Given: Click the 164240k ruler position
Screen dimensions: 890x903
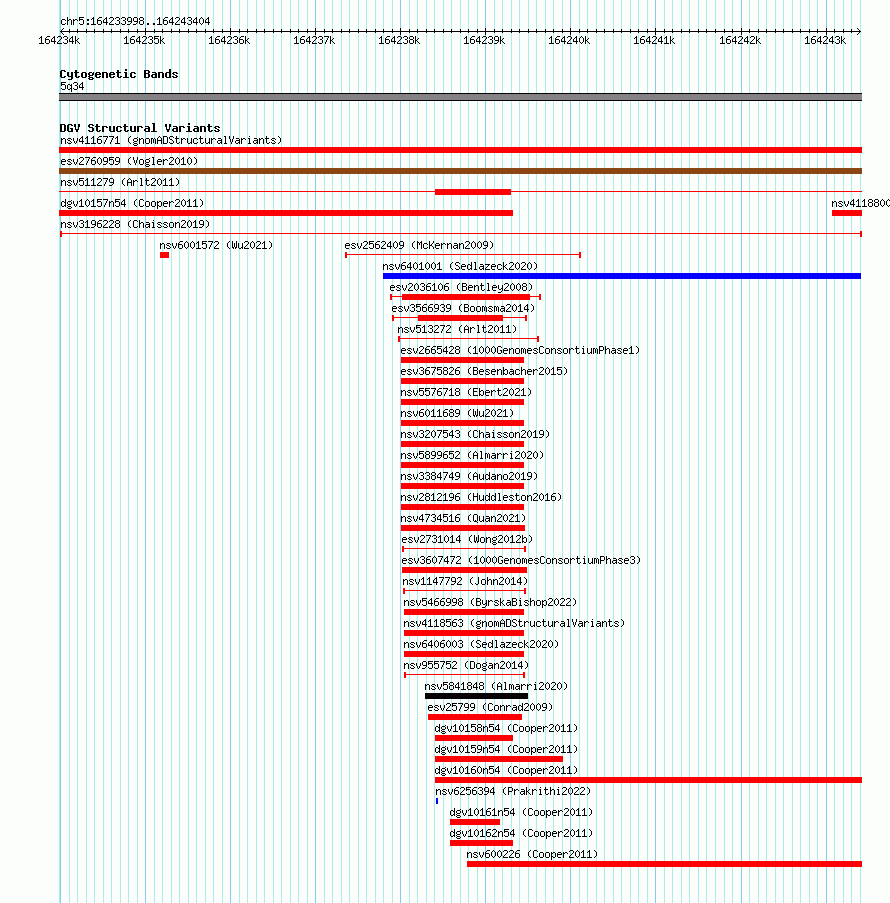Looking at the screenshot, I should coord(569,40).
